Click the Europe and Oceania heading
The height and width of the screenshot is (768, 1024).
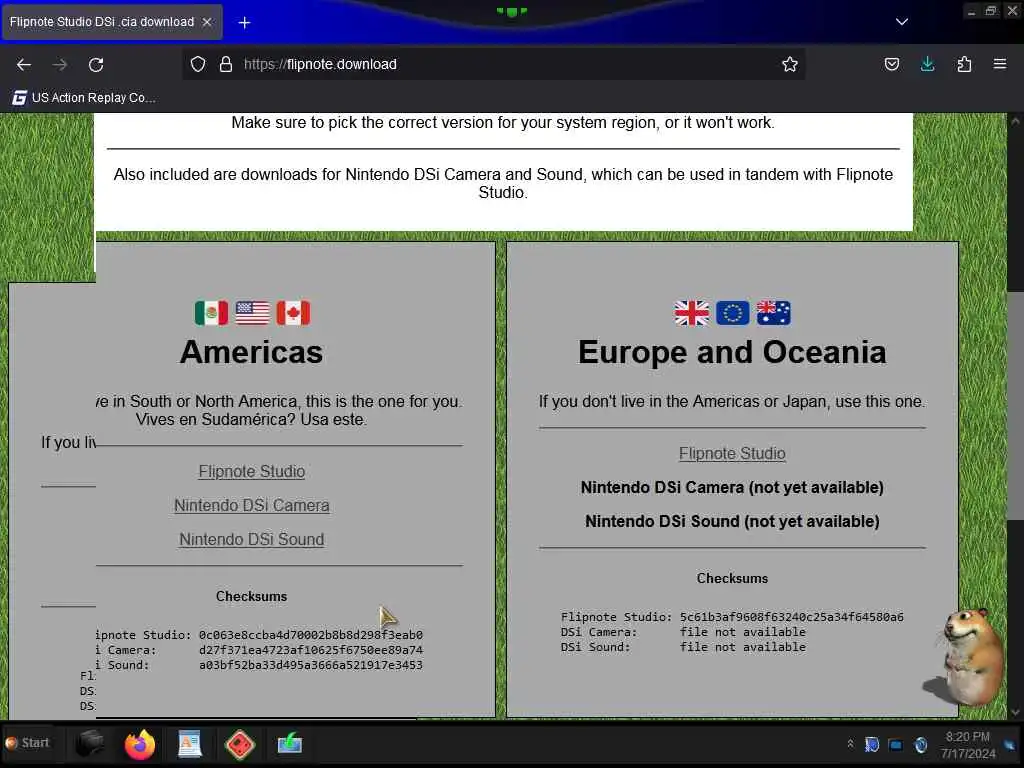pyautogui.click(x=732, y=351)
